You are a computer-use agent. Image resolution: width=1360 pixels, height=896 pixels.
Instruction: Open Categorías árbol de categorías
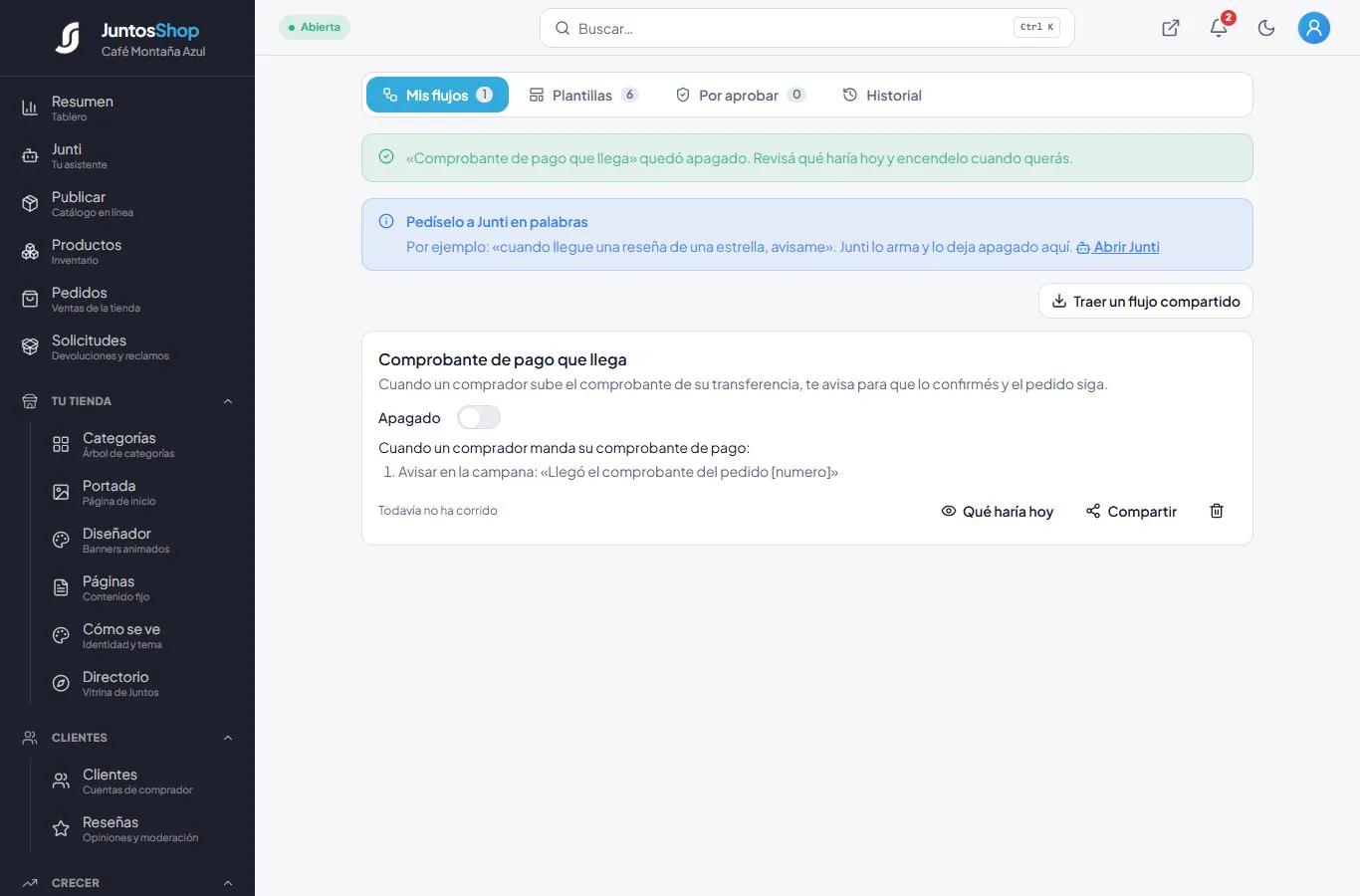pos(142,444)
